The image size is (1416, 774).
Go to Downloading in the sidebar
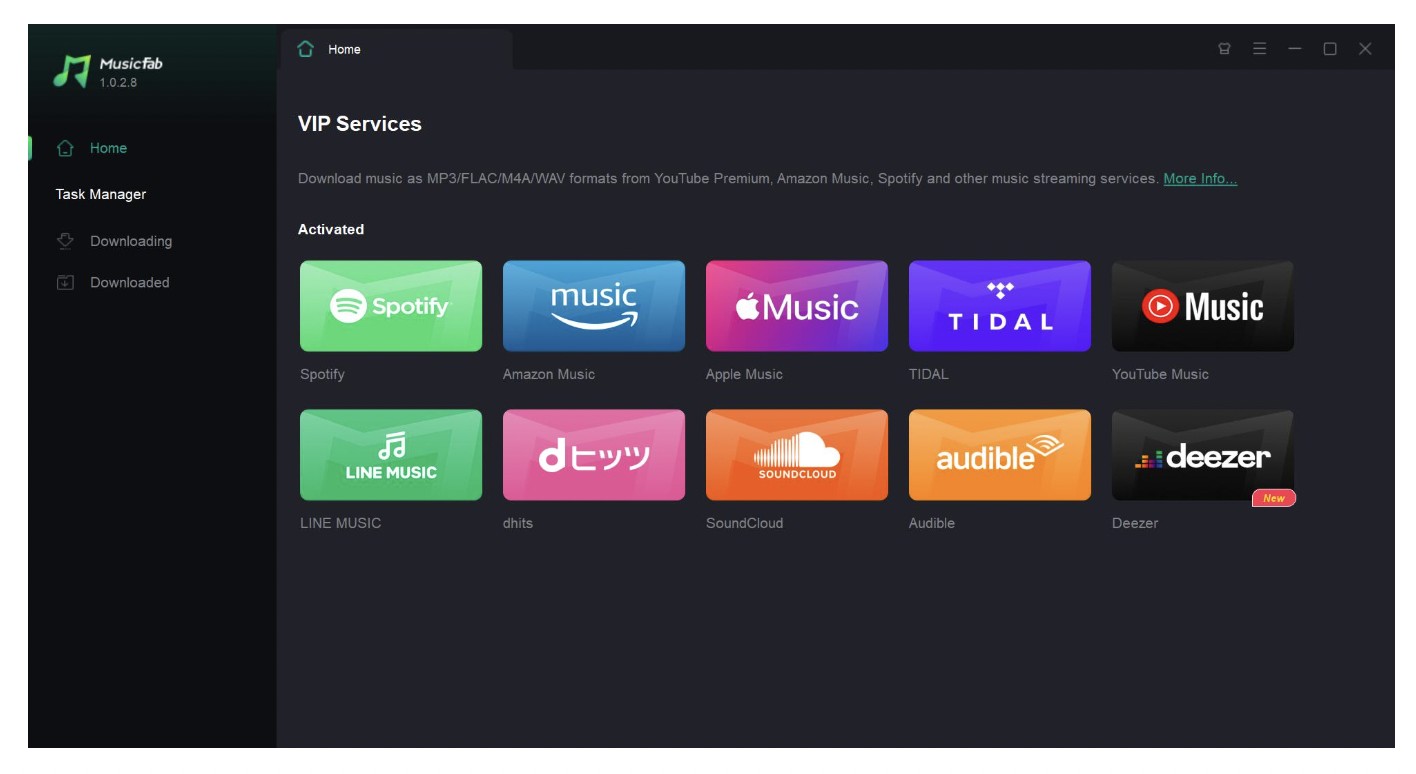point(152,241)
